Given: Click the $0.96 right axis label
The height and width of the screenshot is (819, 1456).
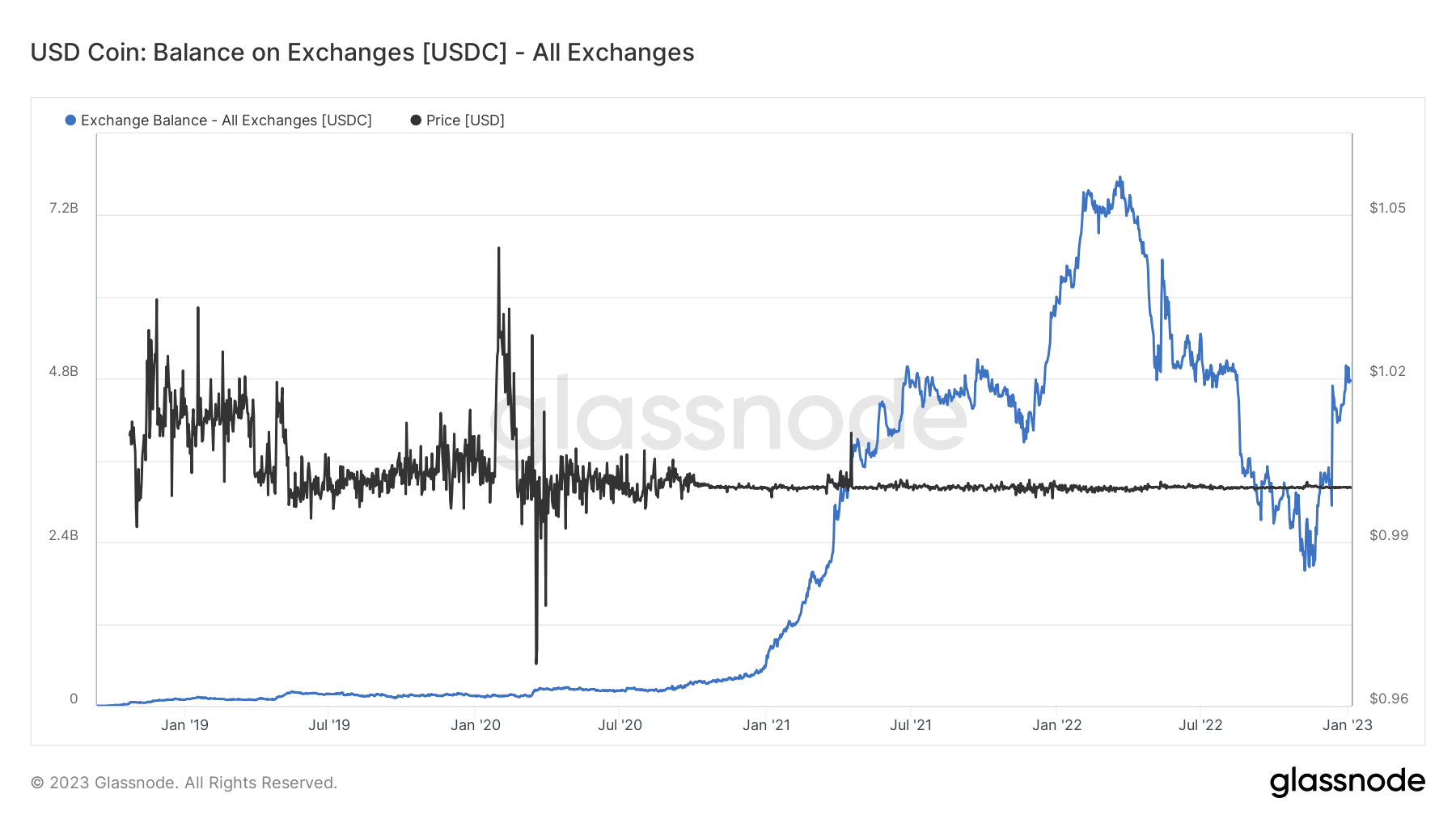Looking at the screenshot, I should (1388, 699).
